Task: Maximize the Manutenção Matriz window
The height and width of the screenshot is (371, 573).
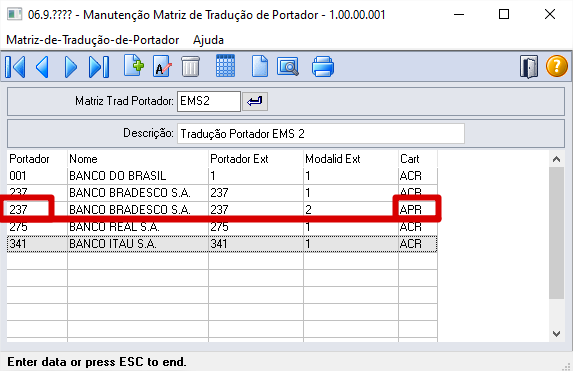Action: tap(504, 15)
